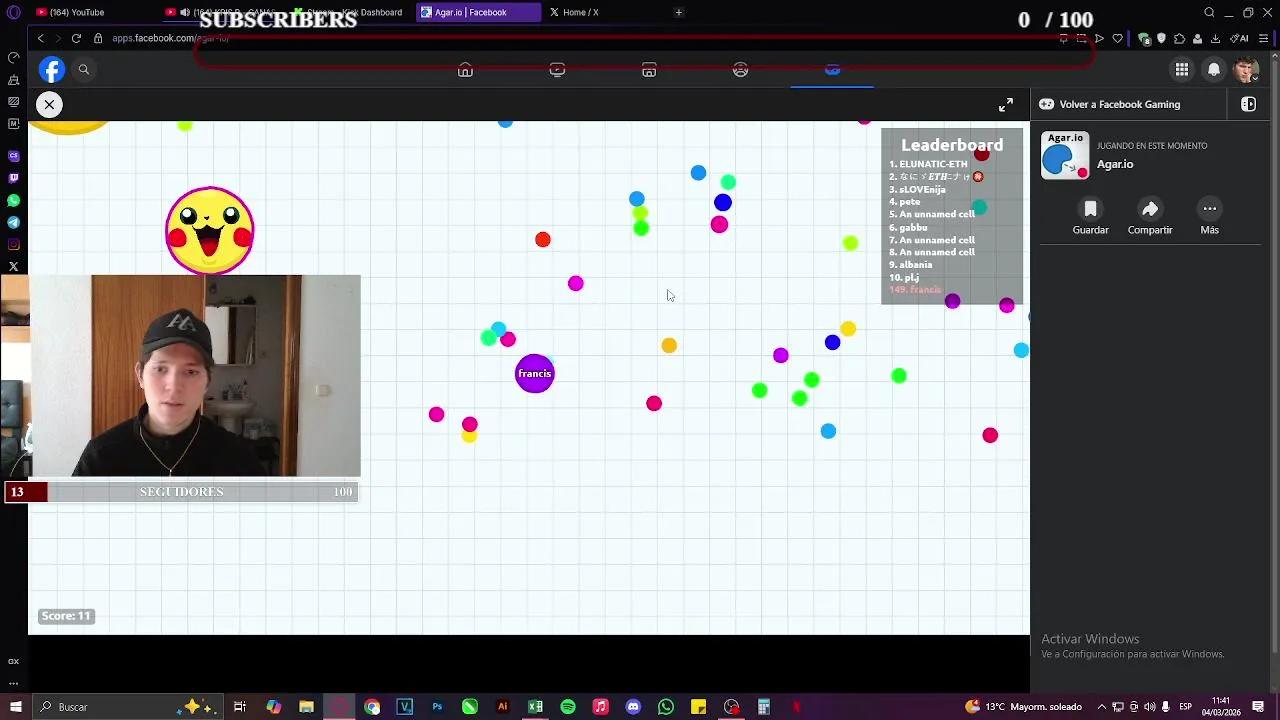Click the SEGUIDORES progress bar
1280x720 pixels.
pos(182,492)
